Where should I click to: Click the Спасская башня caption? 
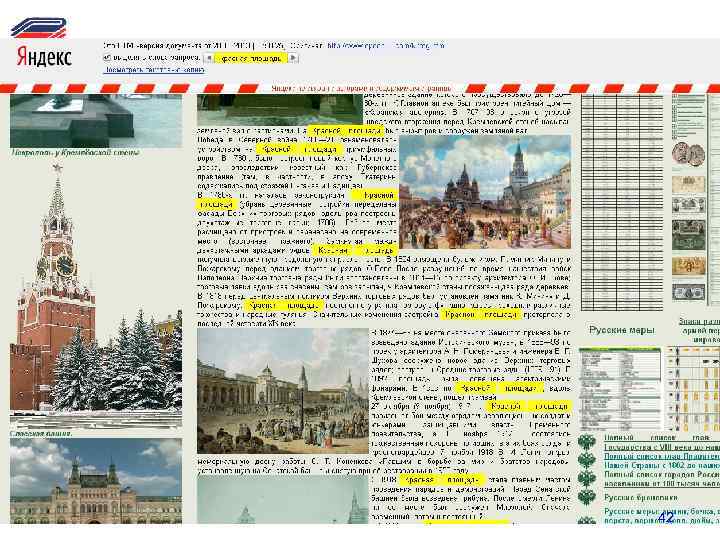41,433
